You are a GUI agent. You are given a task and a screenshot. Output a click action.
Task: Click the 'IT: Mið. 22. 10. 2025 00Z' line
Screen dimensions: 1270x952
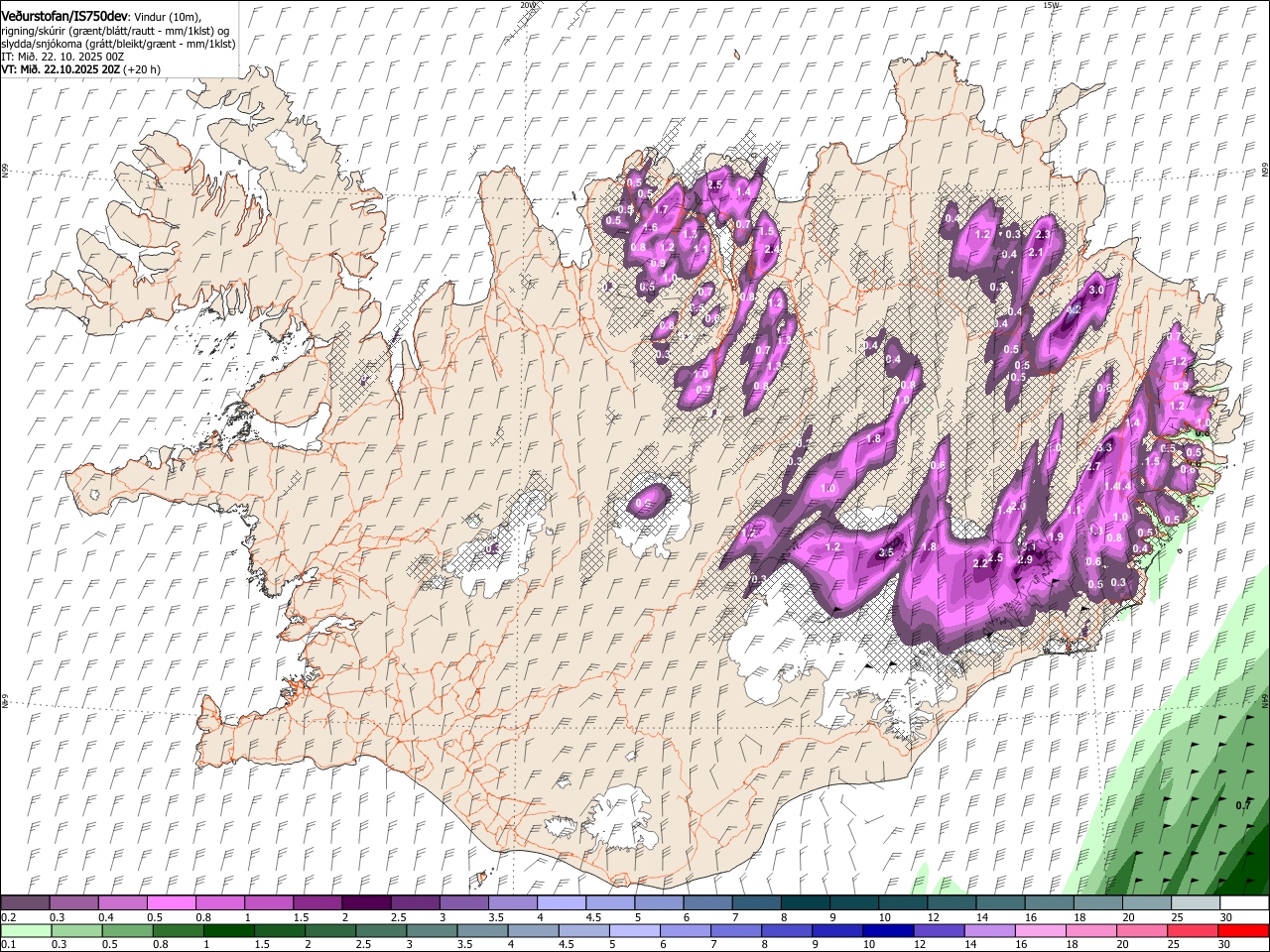[x=63, y=57]
